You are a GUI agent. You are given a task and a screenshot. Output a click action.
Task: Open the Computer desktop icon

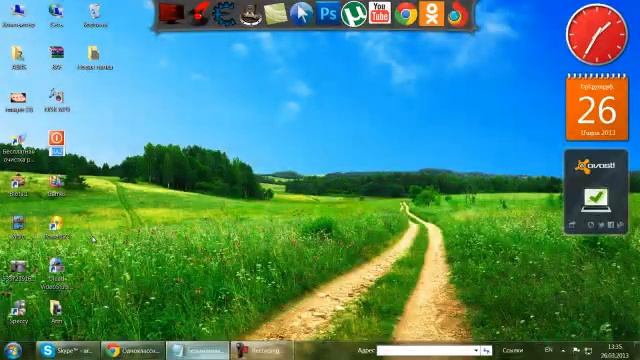tap(18, 16)
